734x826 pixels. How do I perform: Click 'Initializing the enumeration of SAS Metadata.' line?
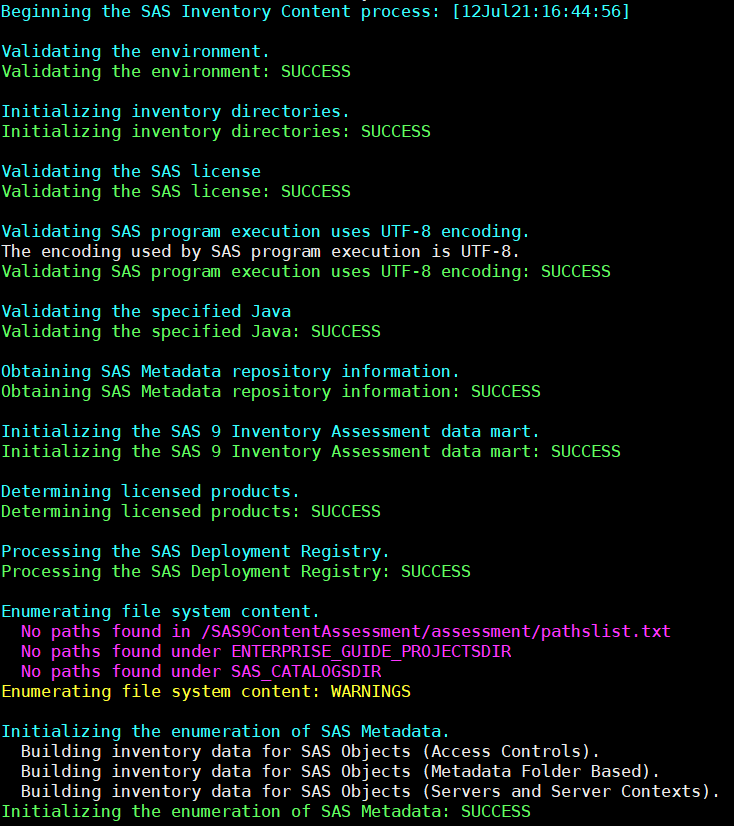pyautogui.click(x=225, y=732)
